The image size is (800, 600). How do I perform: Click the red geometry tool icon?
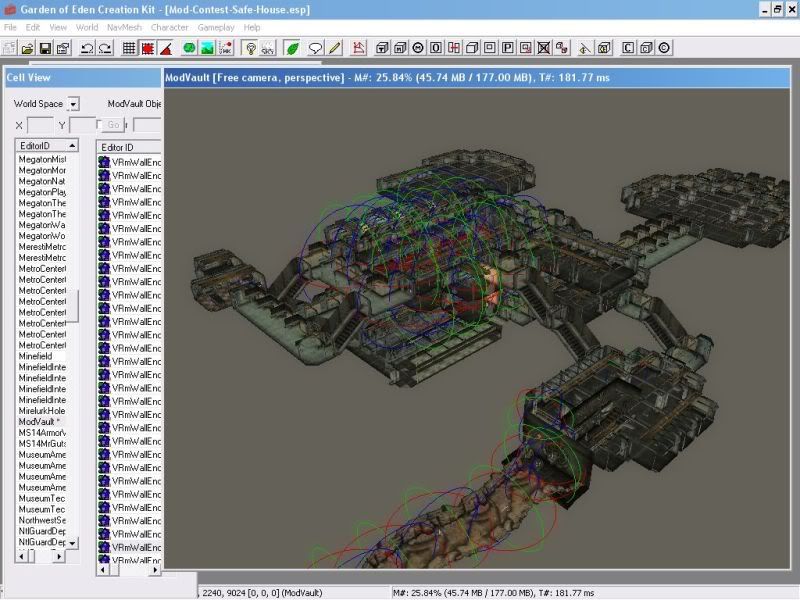pos(359,48)
